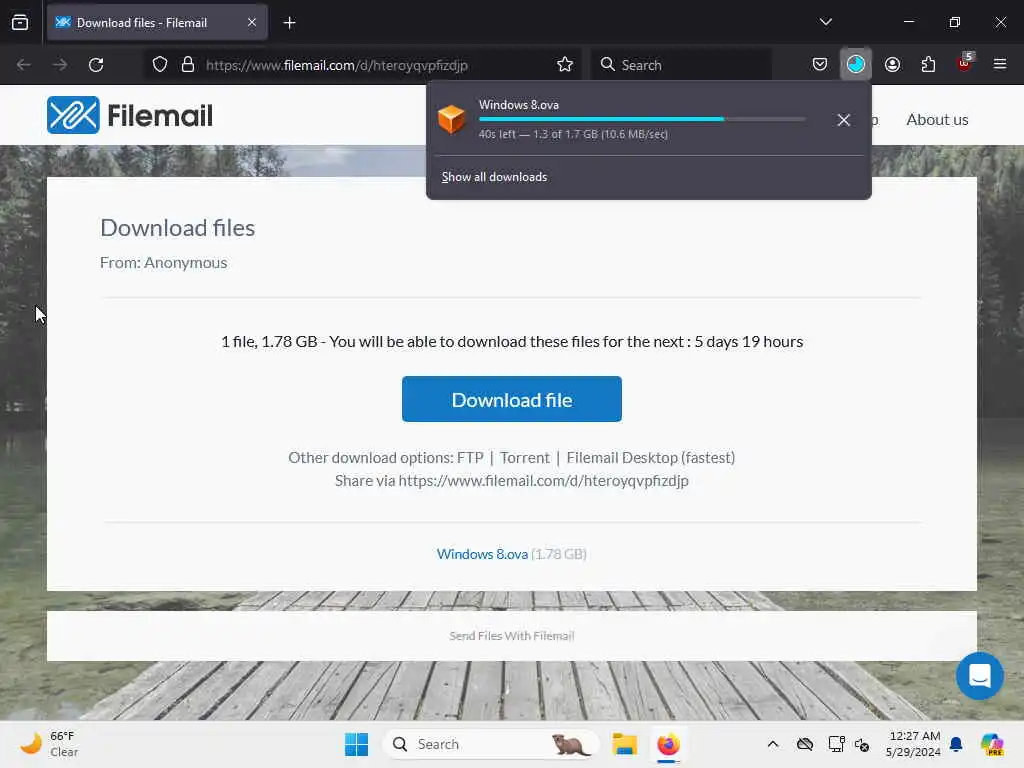Screen dimensions: 1024x768
Task: Choose the FTP download option
Action: pos(470,458)
